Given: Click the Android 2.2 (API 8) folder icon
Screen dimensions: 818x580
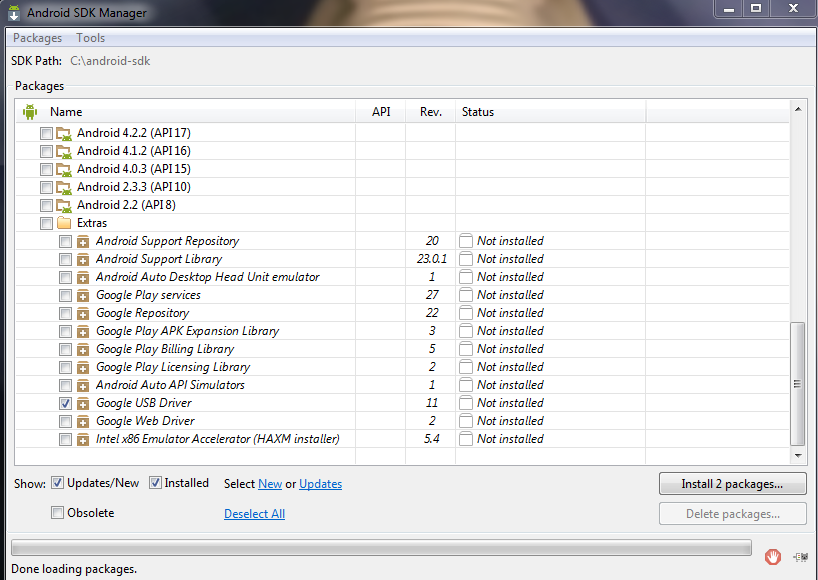Looking at the screenshot, I should 64,206.
